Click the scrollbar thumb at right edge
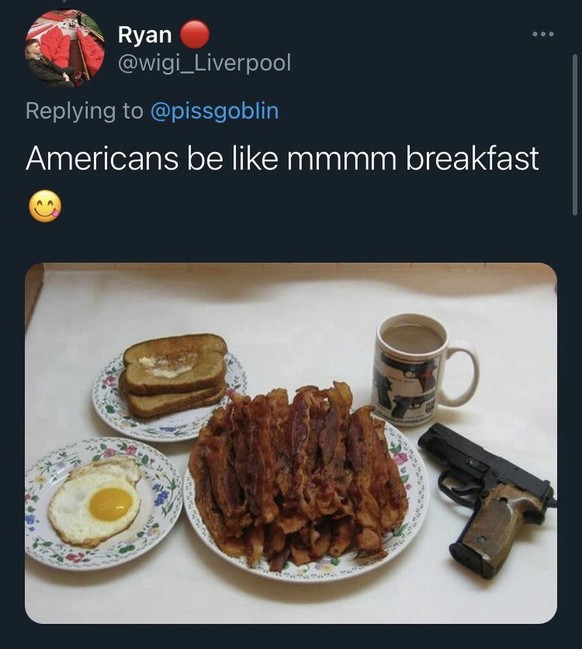 click(x=575, y=135)
